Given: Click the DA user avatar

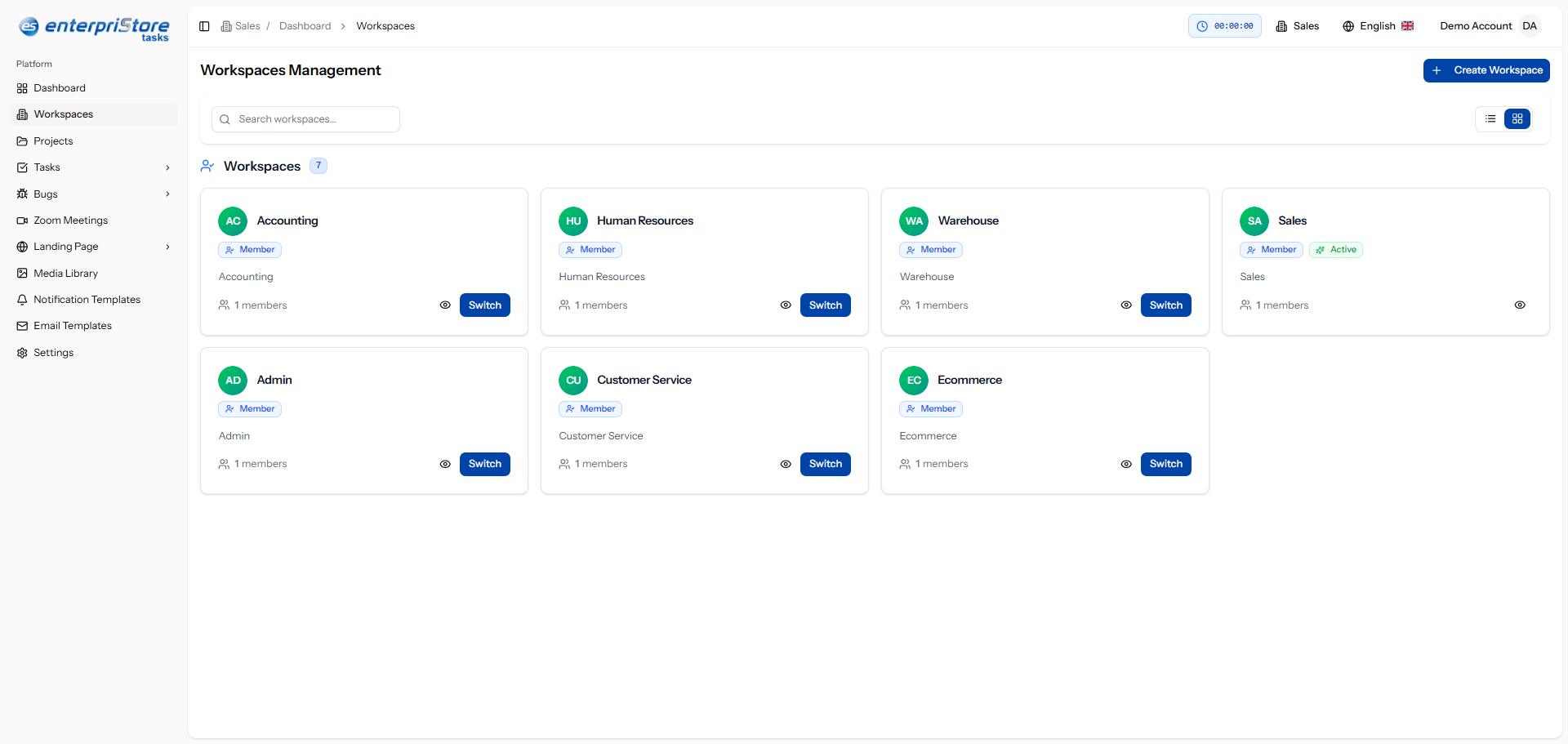Looking at the screenshot, I should click(1530, 26).
